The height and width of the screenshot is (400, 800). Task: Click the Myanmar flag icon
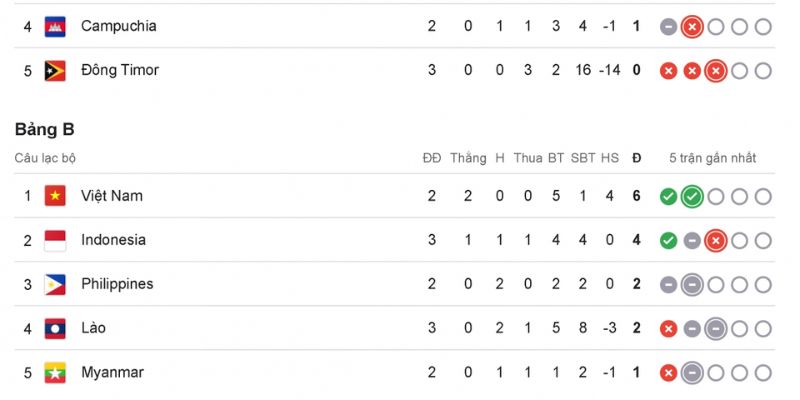click(55, 372)
